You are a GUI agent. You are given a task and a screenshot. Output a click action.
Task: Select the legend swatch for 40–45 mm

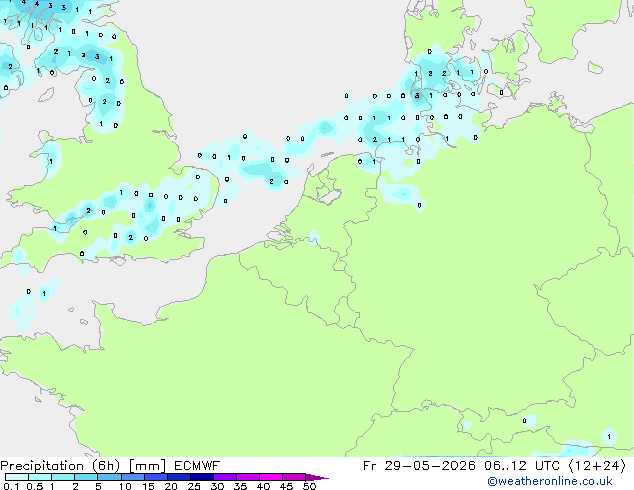pos(271,477)
